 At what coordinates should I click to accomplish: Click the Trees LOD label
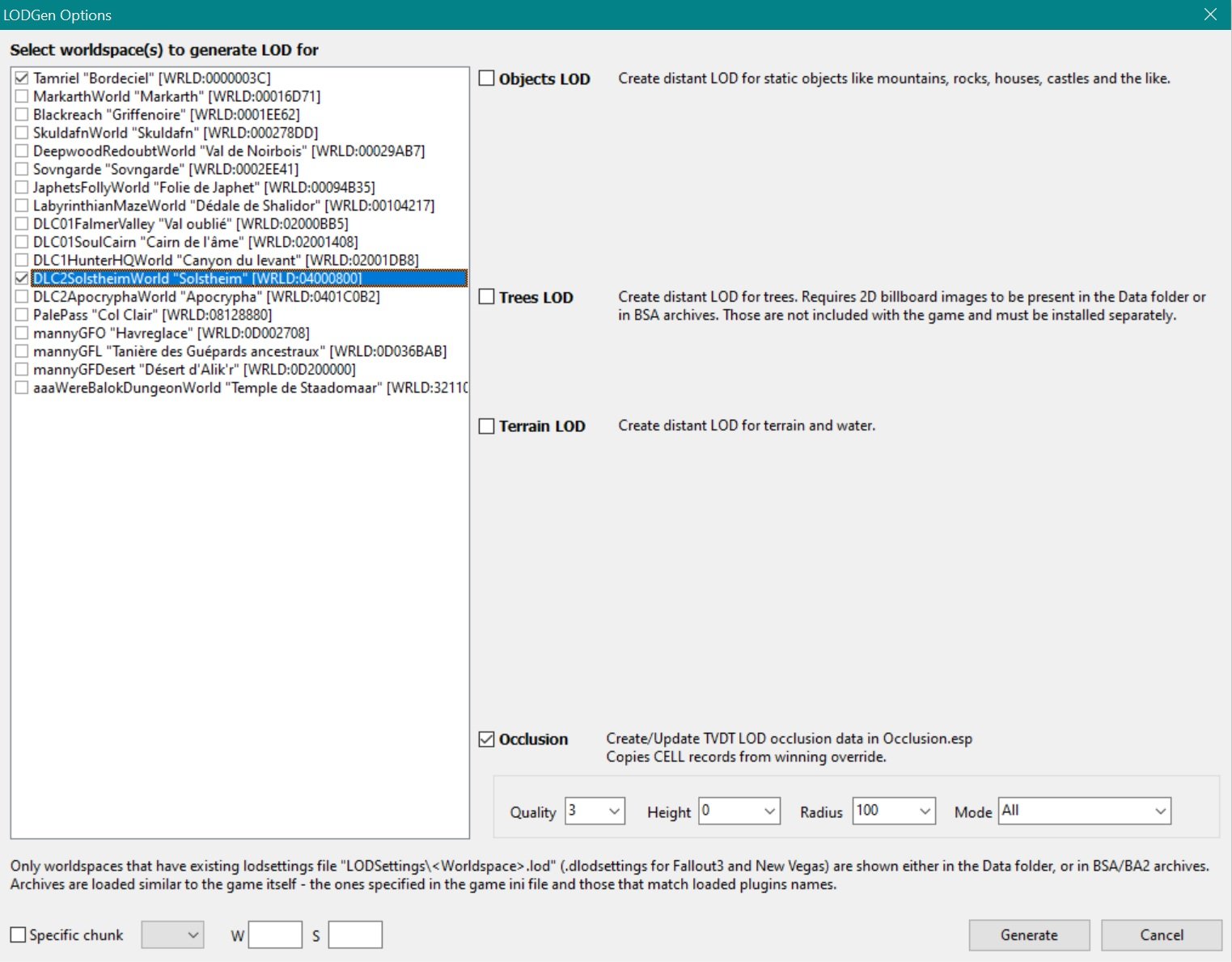[x=536, y=297]
